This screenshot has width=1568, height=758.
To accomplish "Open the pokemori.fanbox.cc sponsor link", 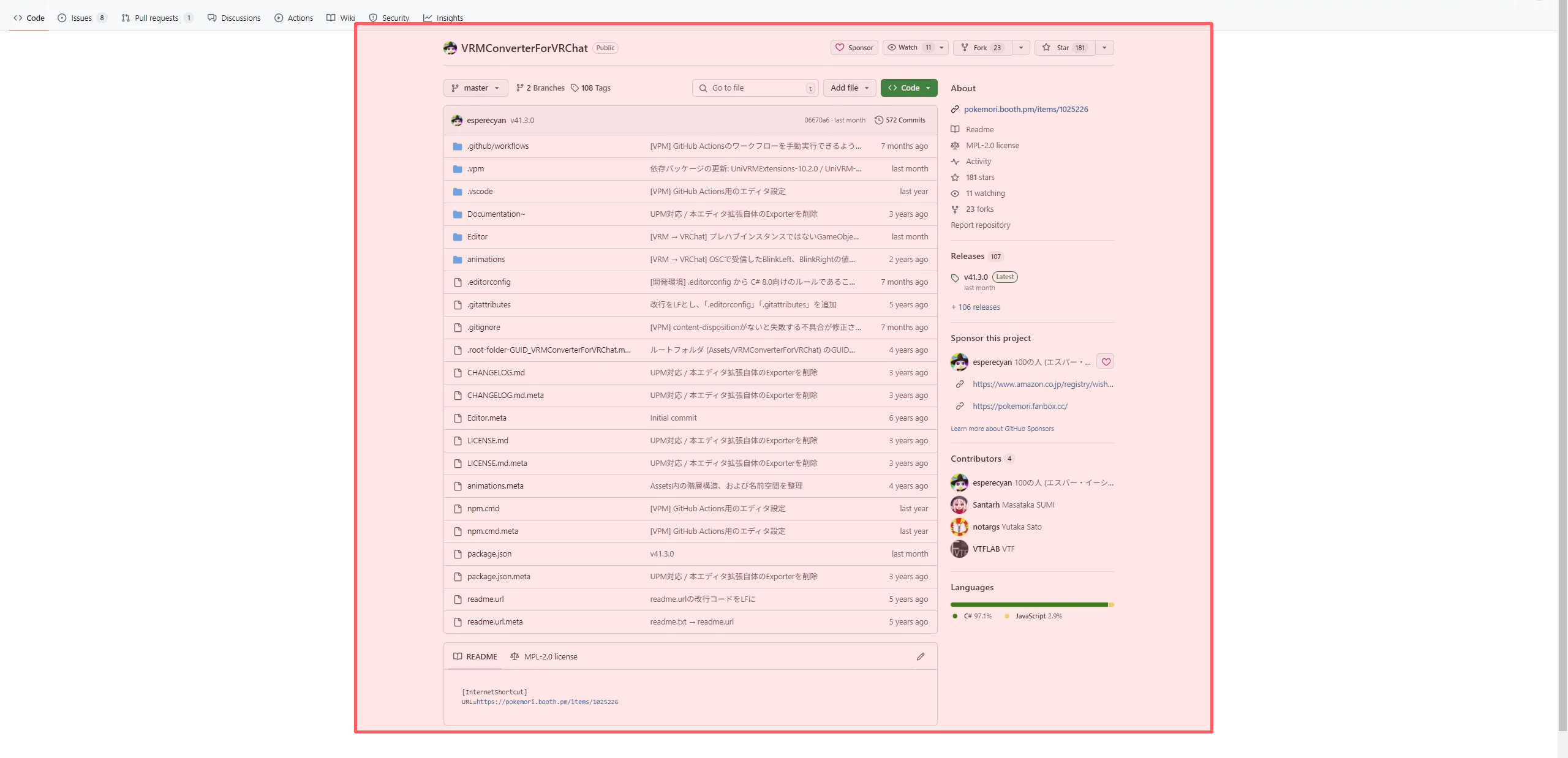I will pyautogui.click(x=1020, y=407).
